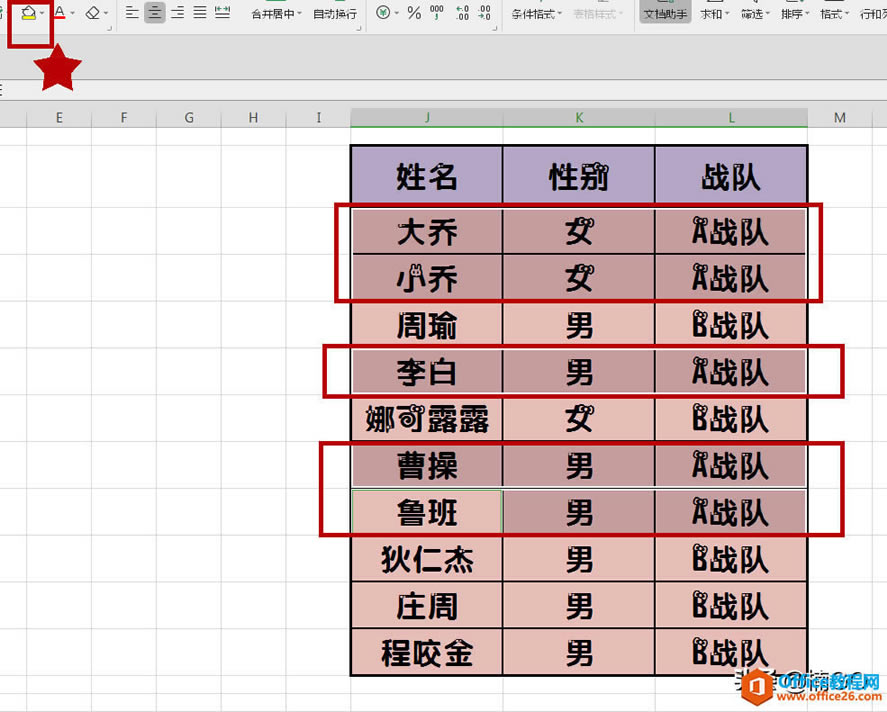Click the eraser clear formatting icon

93,12
